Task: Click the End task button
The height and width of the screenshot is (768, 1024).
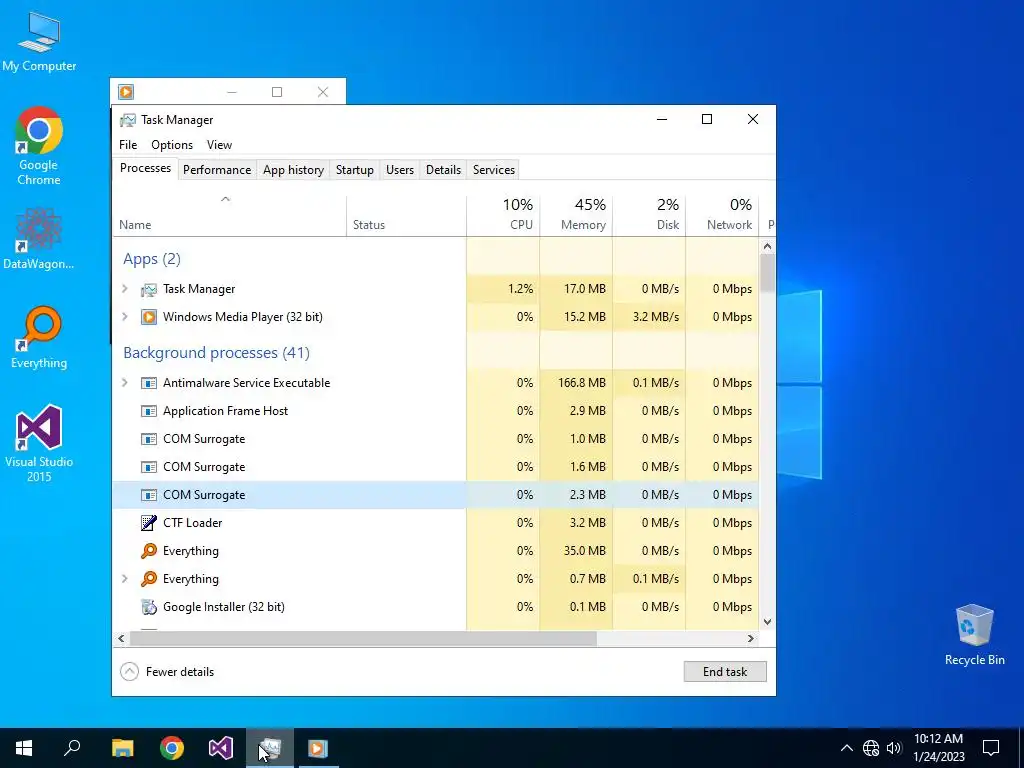Action: click(x=725, y=672)
